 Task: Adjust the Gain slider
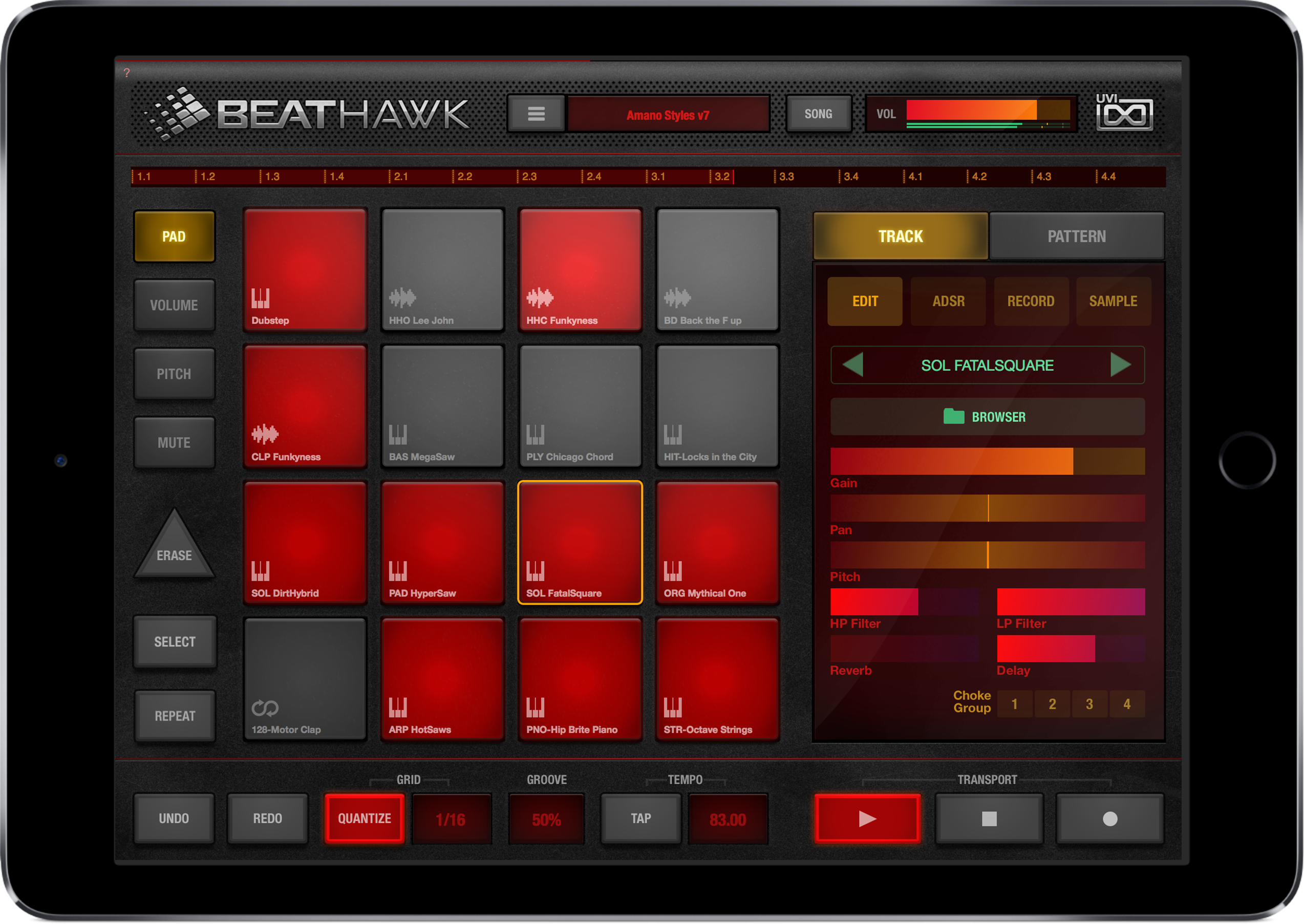[x=988, y=461]
